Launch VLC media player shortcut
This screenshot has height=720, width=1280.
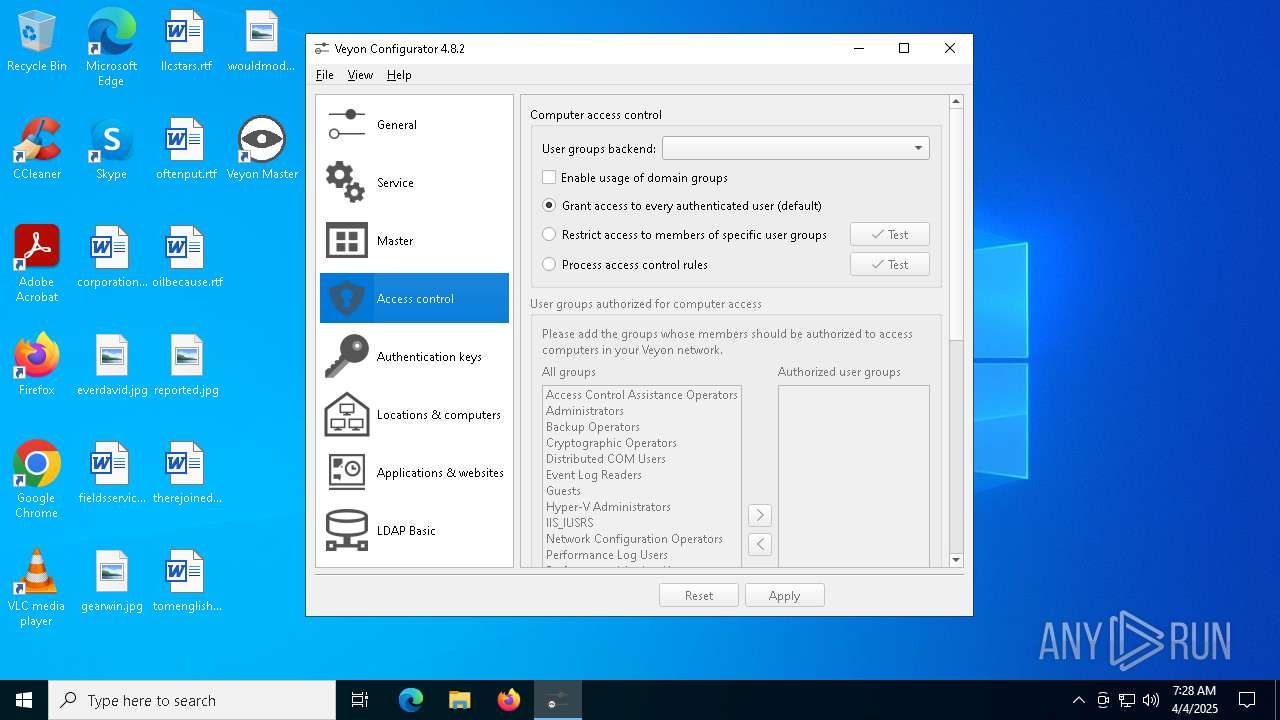pos(37,588)
